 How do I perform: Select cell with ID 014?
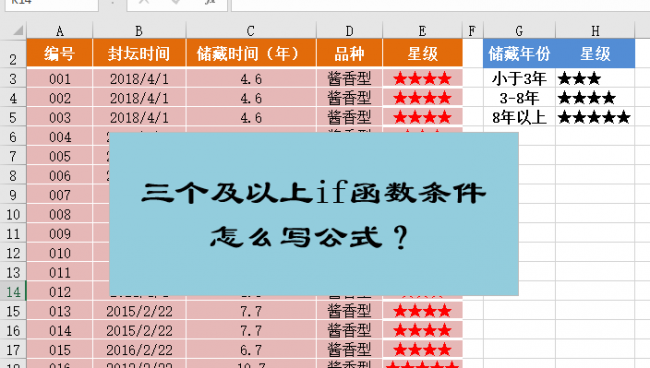pyautogui.click(x=60, y=331)
